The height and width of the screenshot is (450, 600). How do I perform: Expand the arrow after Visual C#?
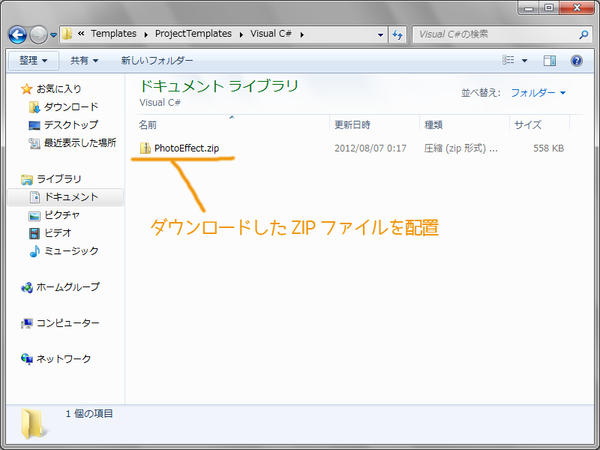click(x=302, y=34)
